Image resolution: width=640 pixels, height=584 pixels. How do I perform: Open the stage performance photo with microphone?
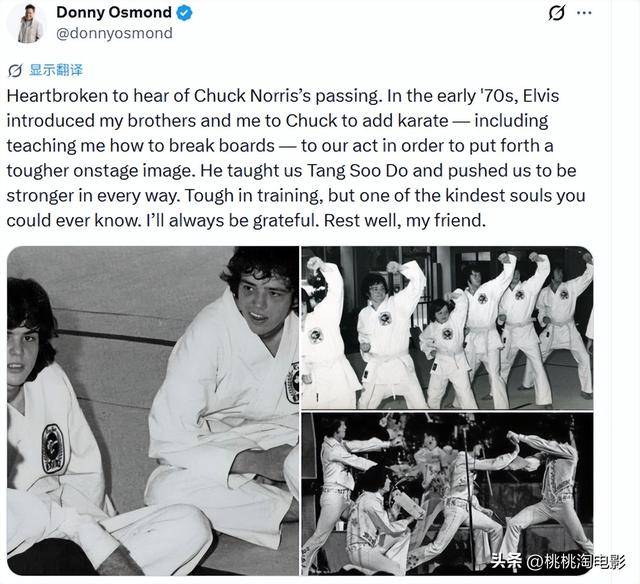tap(447, 494)
